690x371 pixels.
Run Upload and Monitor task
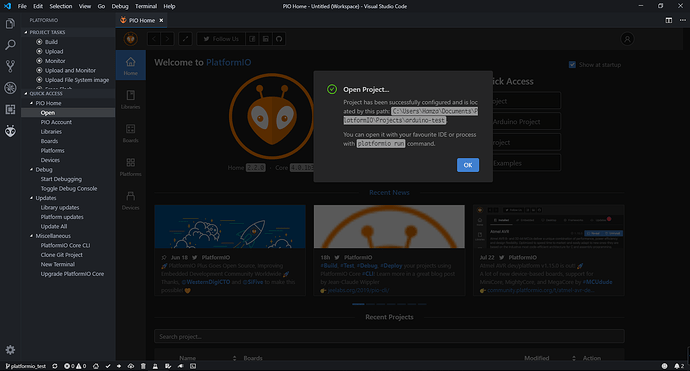tap(70, 70)
